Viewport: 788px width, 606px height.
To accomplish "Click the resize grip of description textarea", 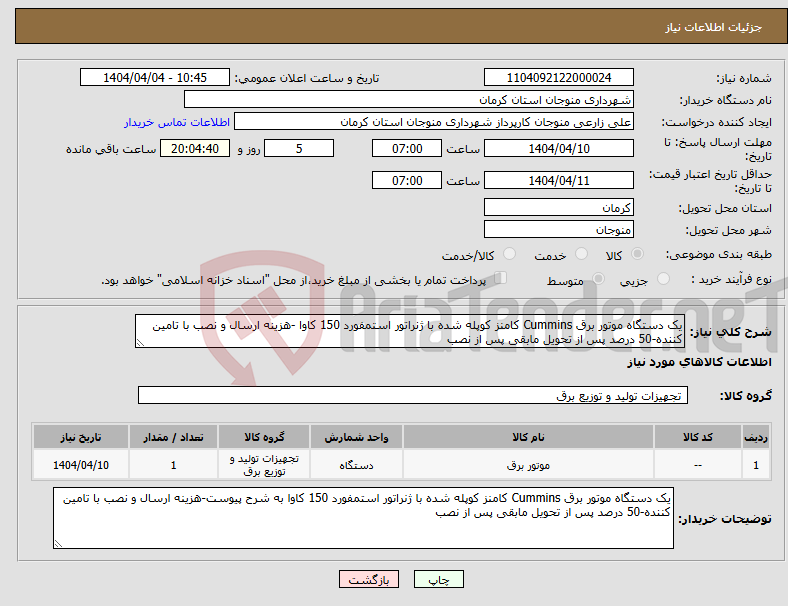I will pyautogui.click(x=140, y=343).
